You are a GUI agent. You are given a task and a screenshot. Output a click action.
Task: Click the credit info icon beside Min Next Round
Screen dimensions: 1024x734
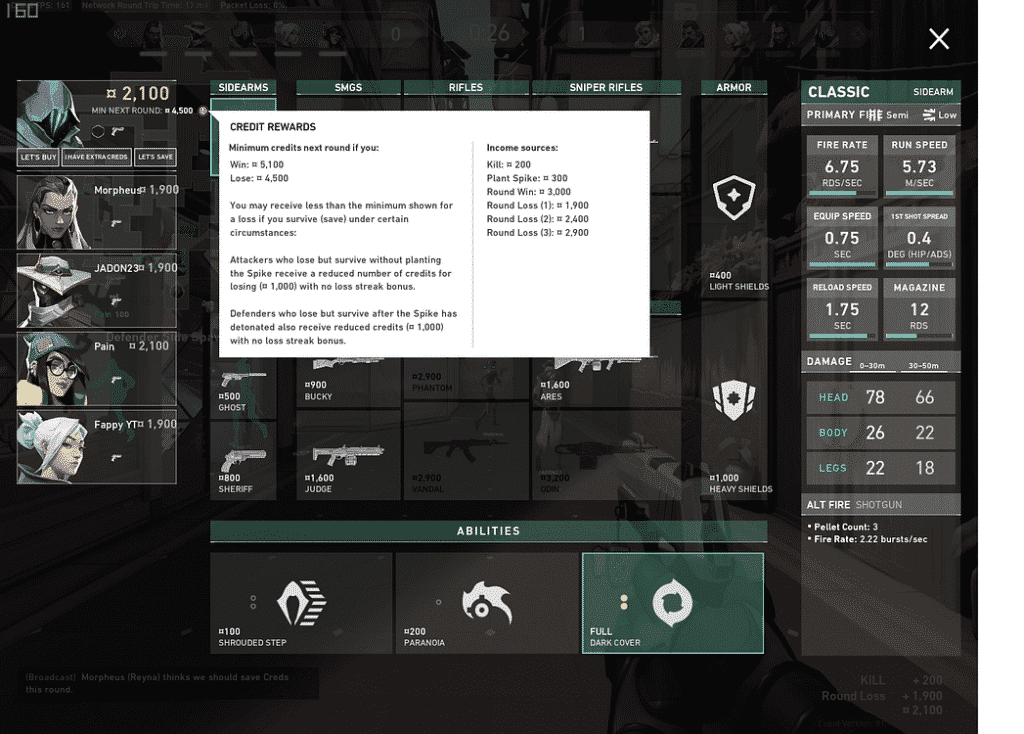[202, 110]
